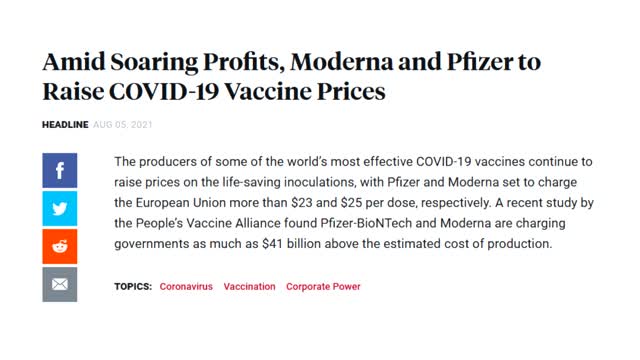The image size is (640, 360).
Task: Open the Corporate Power topic link
Action: [323, 287]
